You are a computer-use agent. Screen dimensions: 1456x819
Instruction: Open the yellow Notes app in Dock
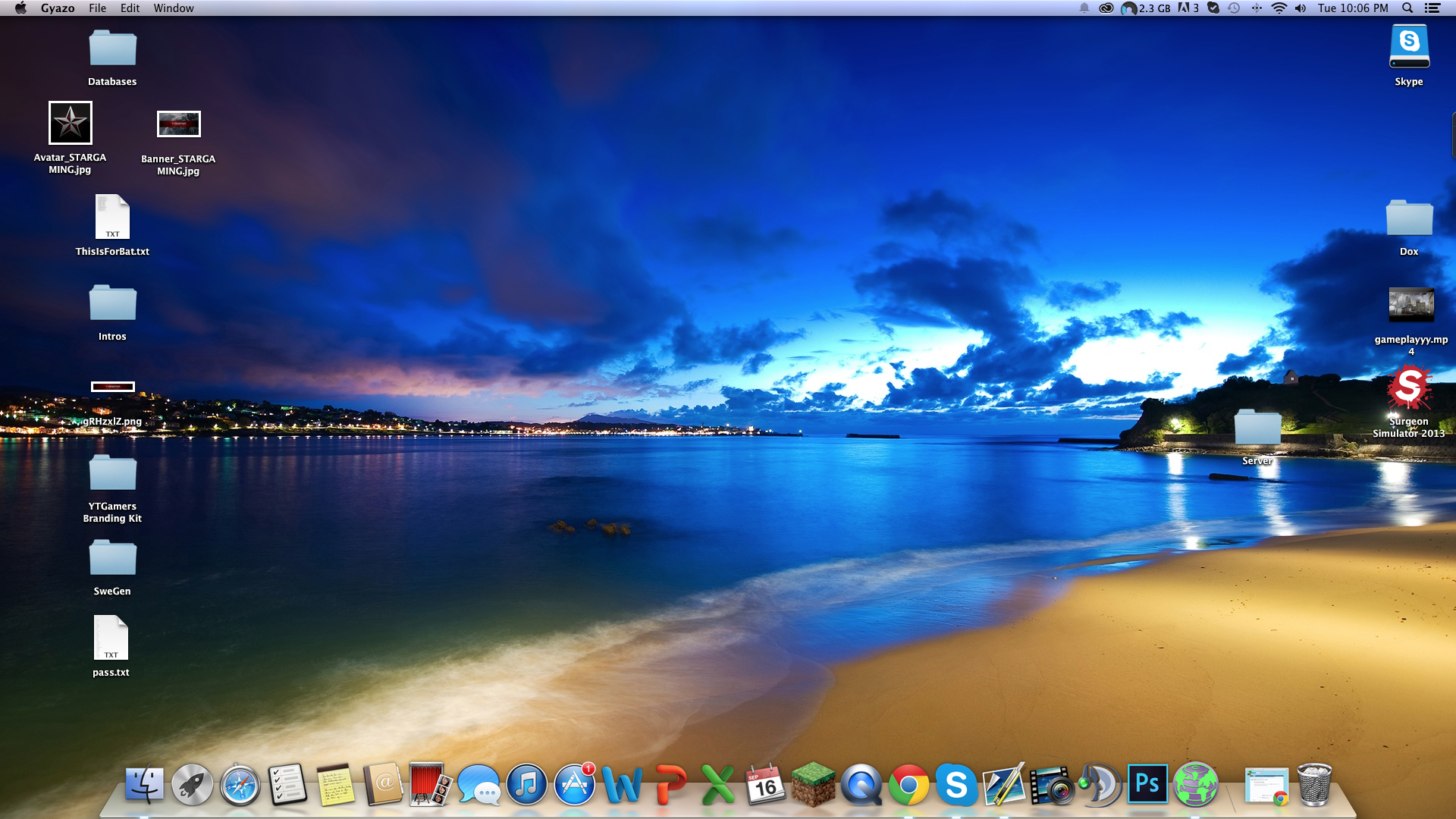[x=335, y=785]
